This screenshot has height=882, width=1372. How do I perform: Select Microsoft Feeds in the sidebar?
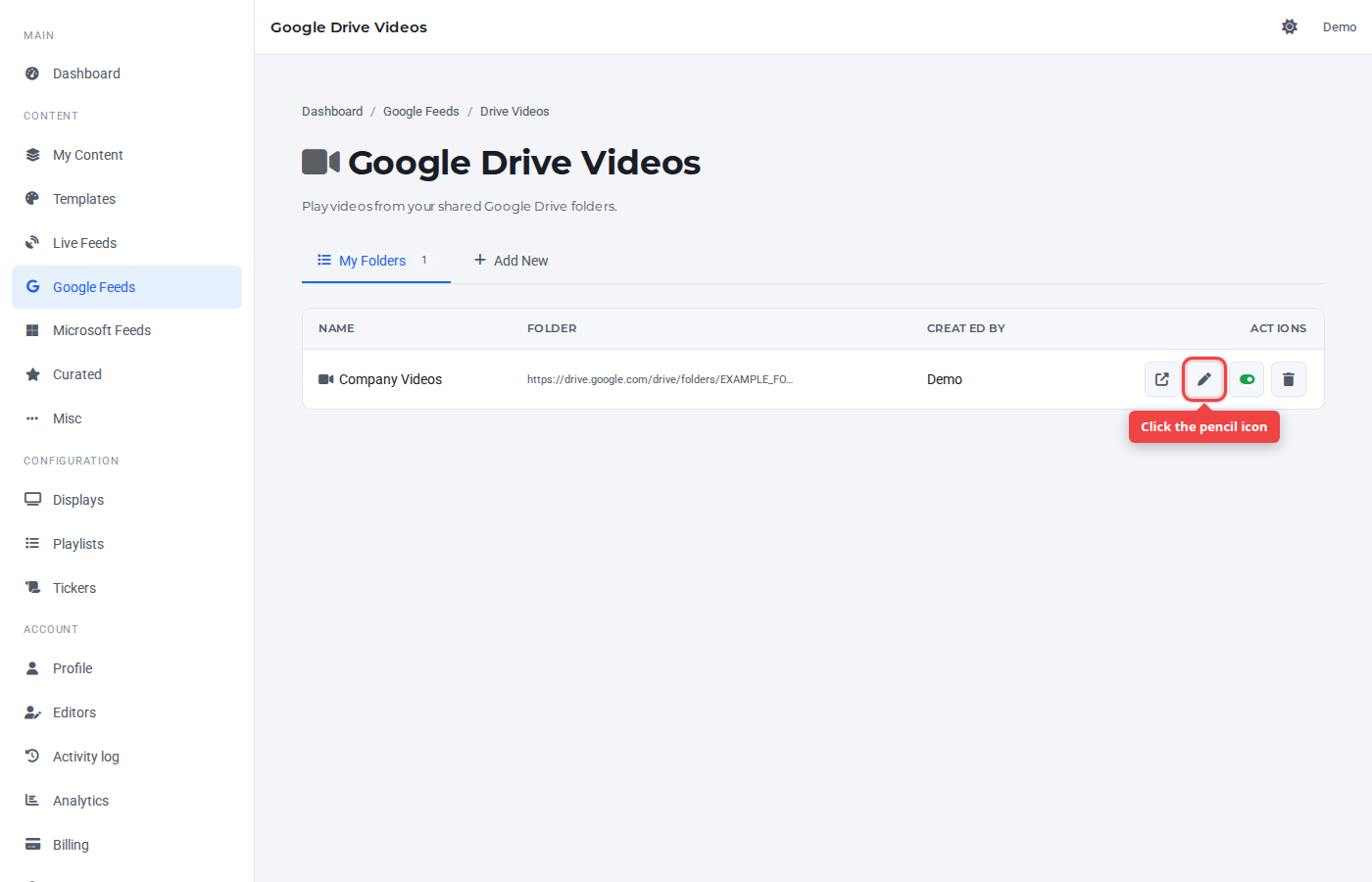(126, 330)
